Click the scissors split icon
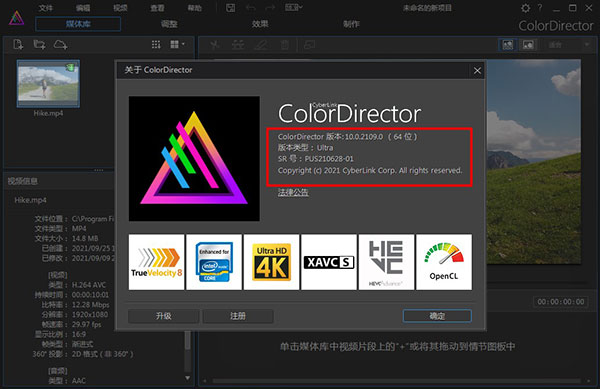The image size is (600, 389). click(x=215, y=45)
